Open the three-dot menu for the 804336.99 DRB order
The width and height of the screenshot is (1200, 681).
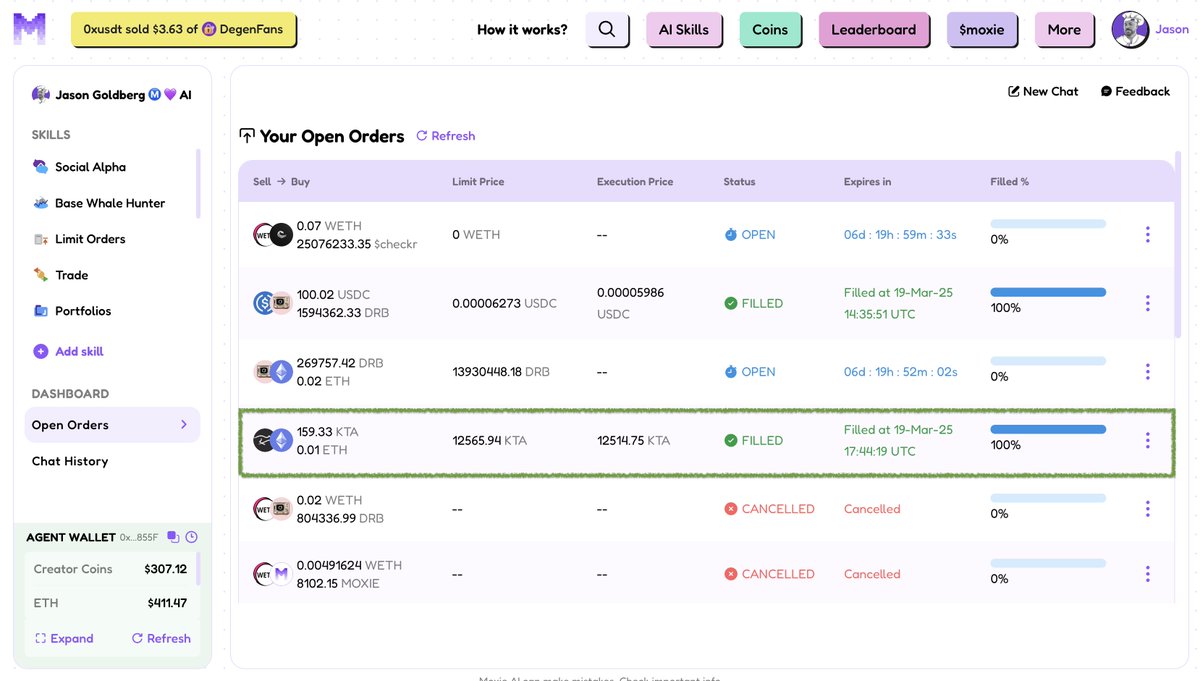[x=1147, y=509]
